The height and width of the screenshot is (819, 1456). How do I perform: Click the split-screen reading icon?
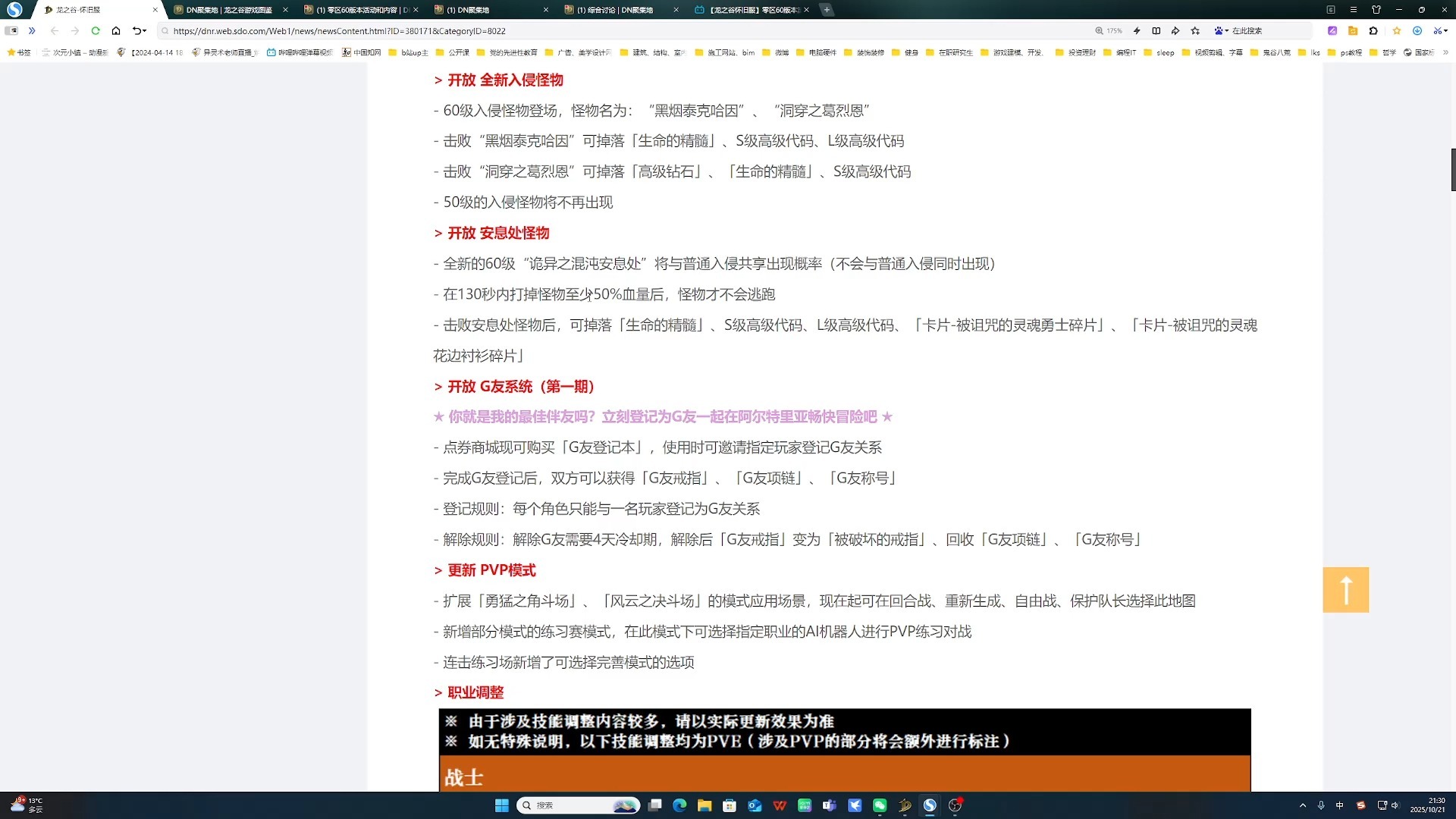[1156, 31]
